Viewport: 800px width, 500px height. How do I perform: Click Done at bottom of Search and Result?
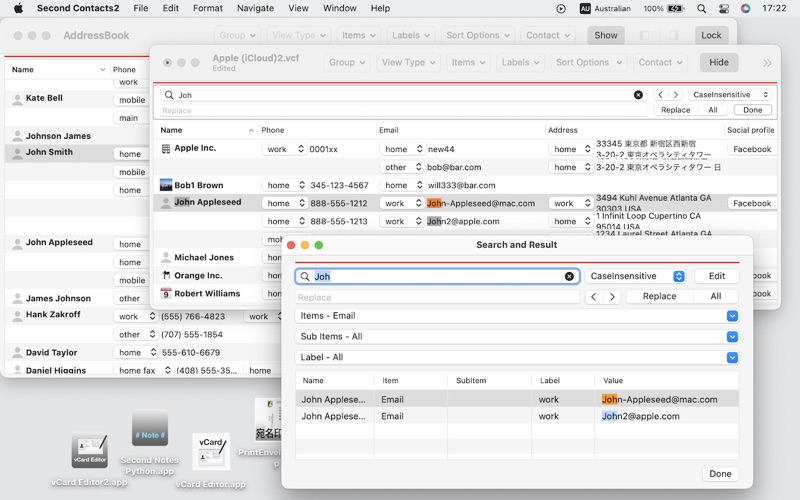[720, 473]
